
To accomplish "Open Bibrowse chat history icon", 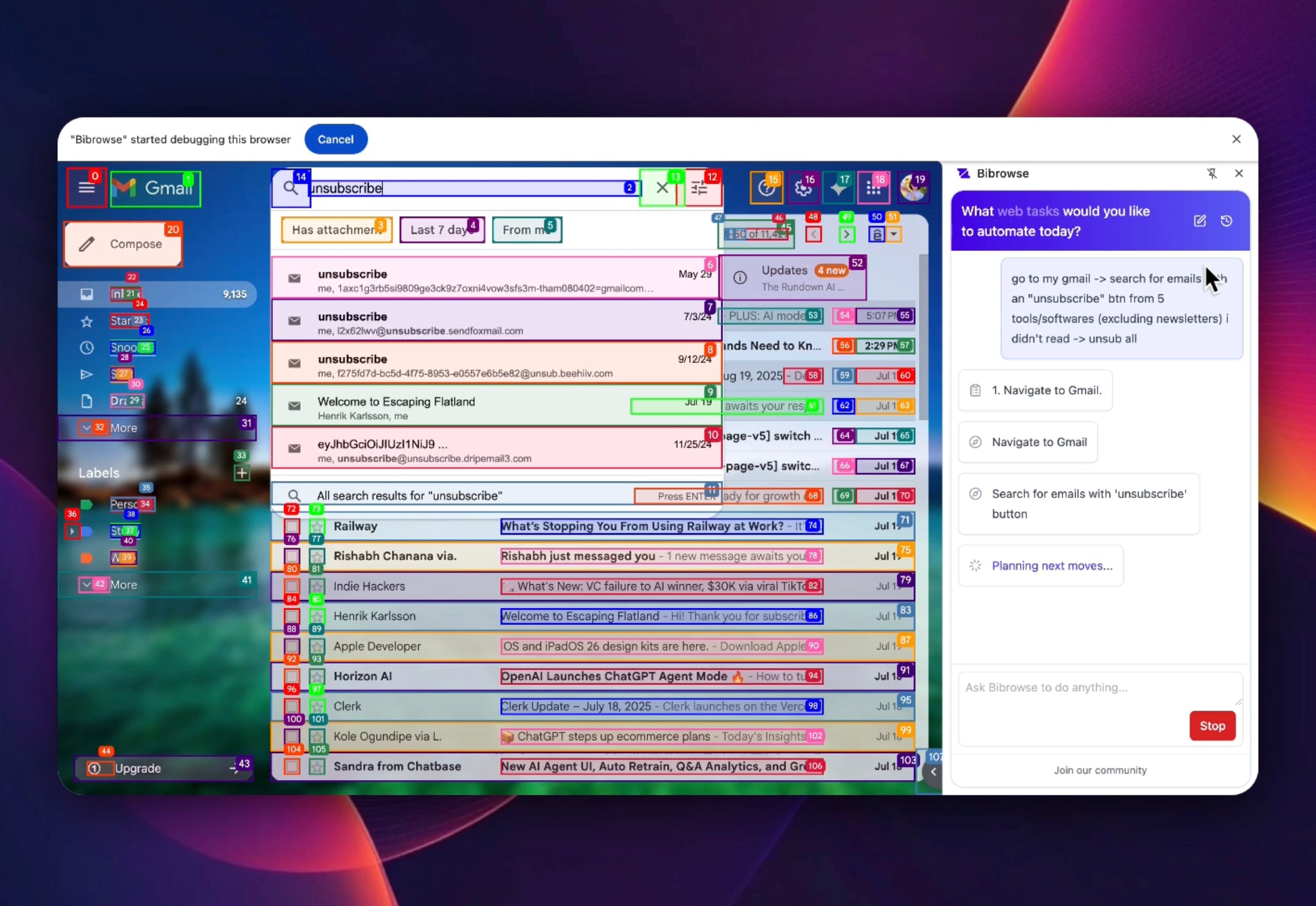I will [x=1226, y=221].
